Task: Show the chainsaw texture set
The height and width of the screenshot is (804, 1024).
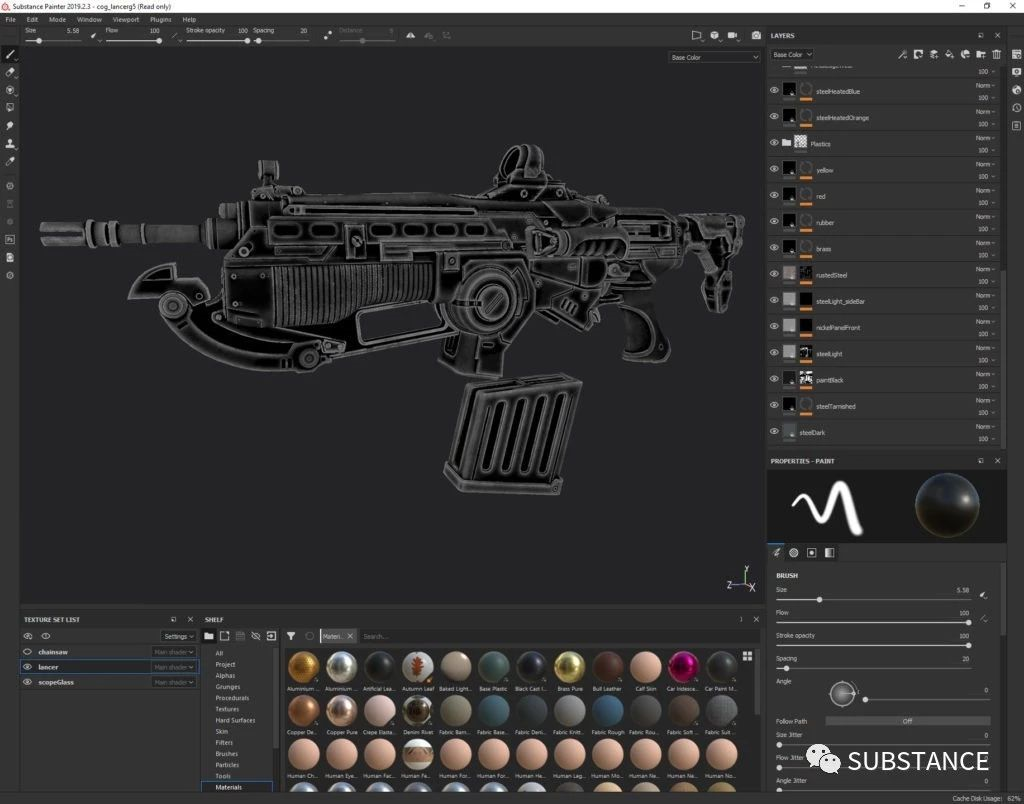Action: pos(27,652)
